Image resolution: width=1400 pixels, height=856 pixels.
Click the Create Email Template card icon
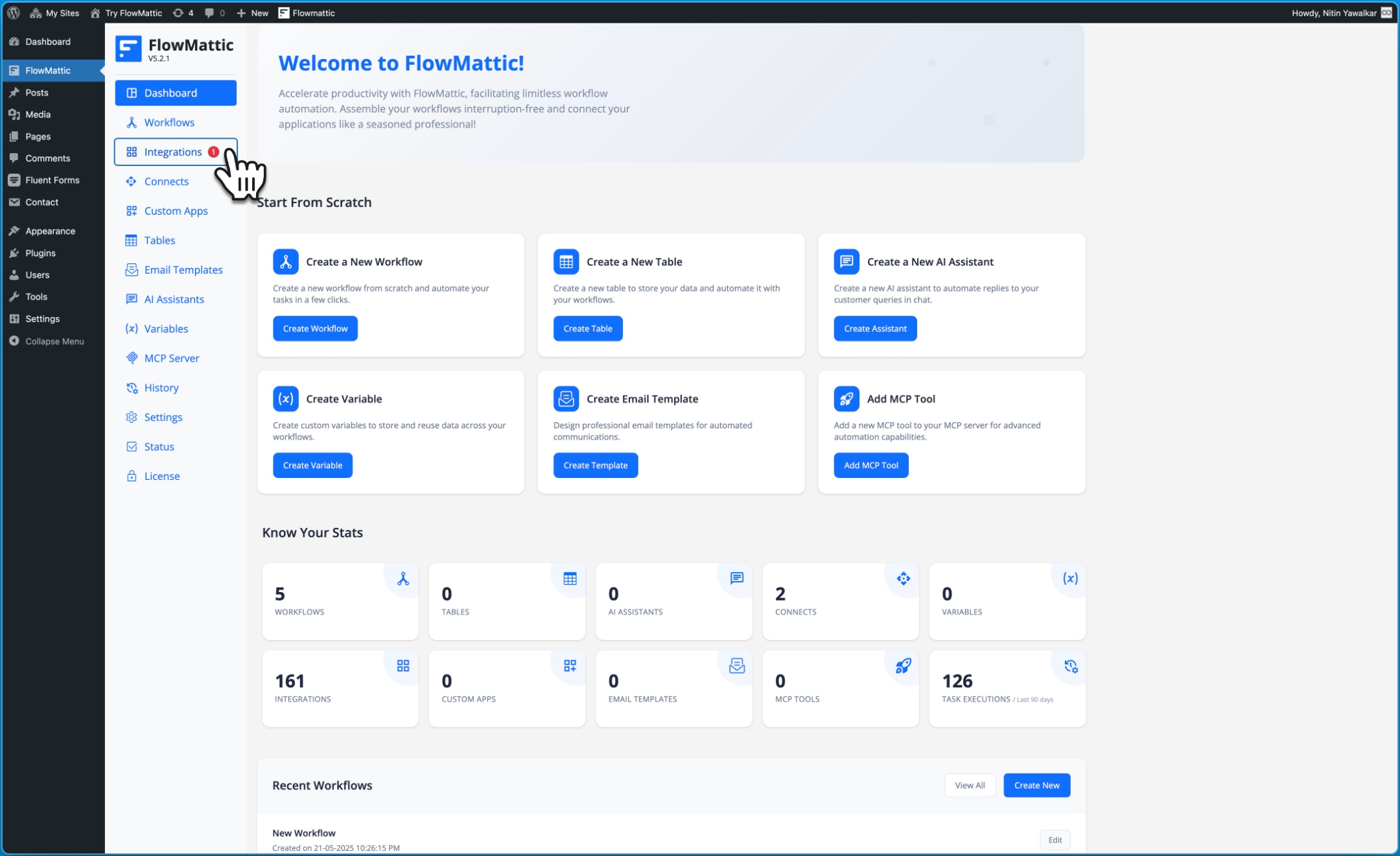click(566, 399)
